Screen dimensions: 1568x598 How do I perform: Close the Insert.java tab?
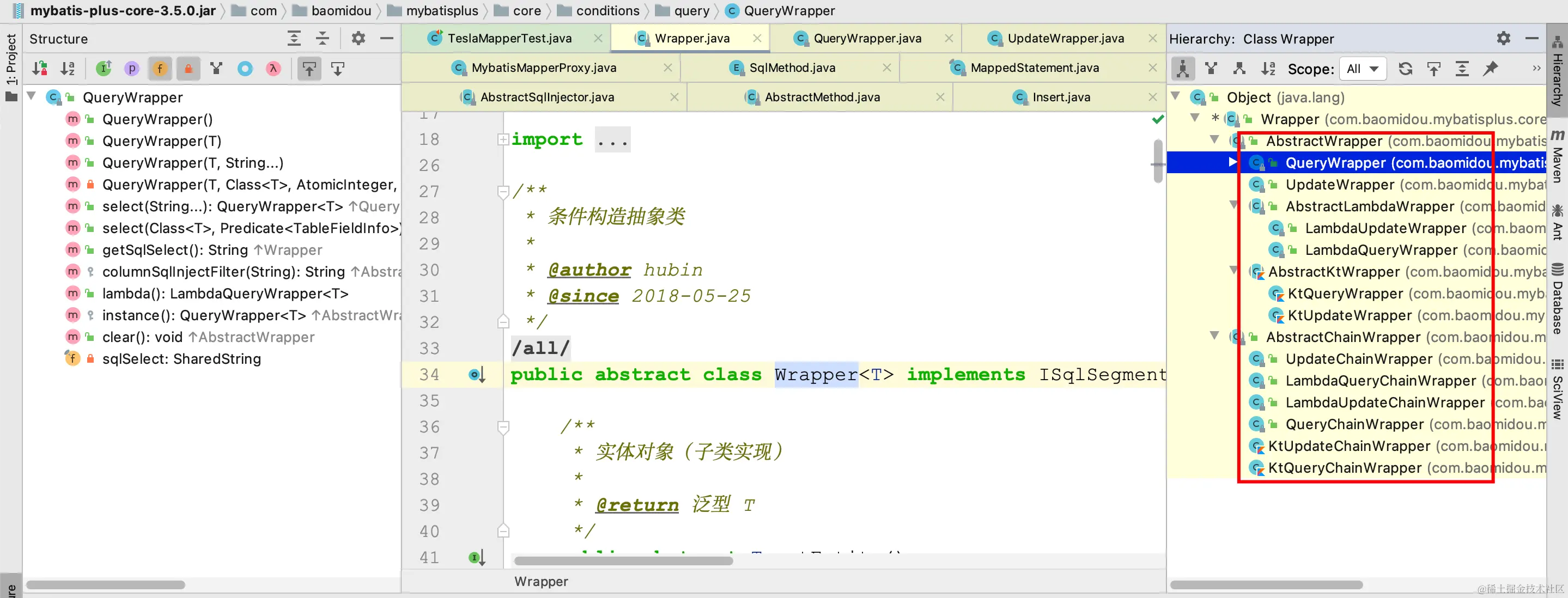tap(1152, 97)
